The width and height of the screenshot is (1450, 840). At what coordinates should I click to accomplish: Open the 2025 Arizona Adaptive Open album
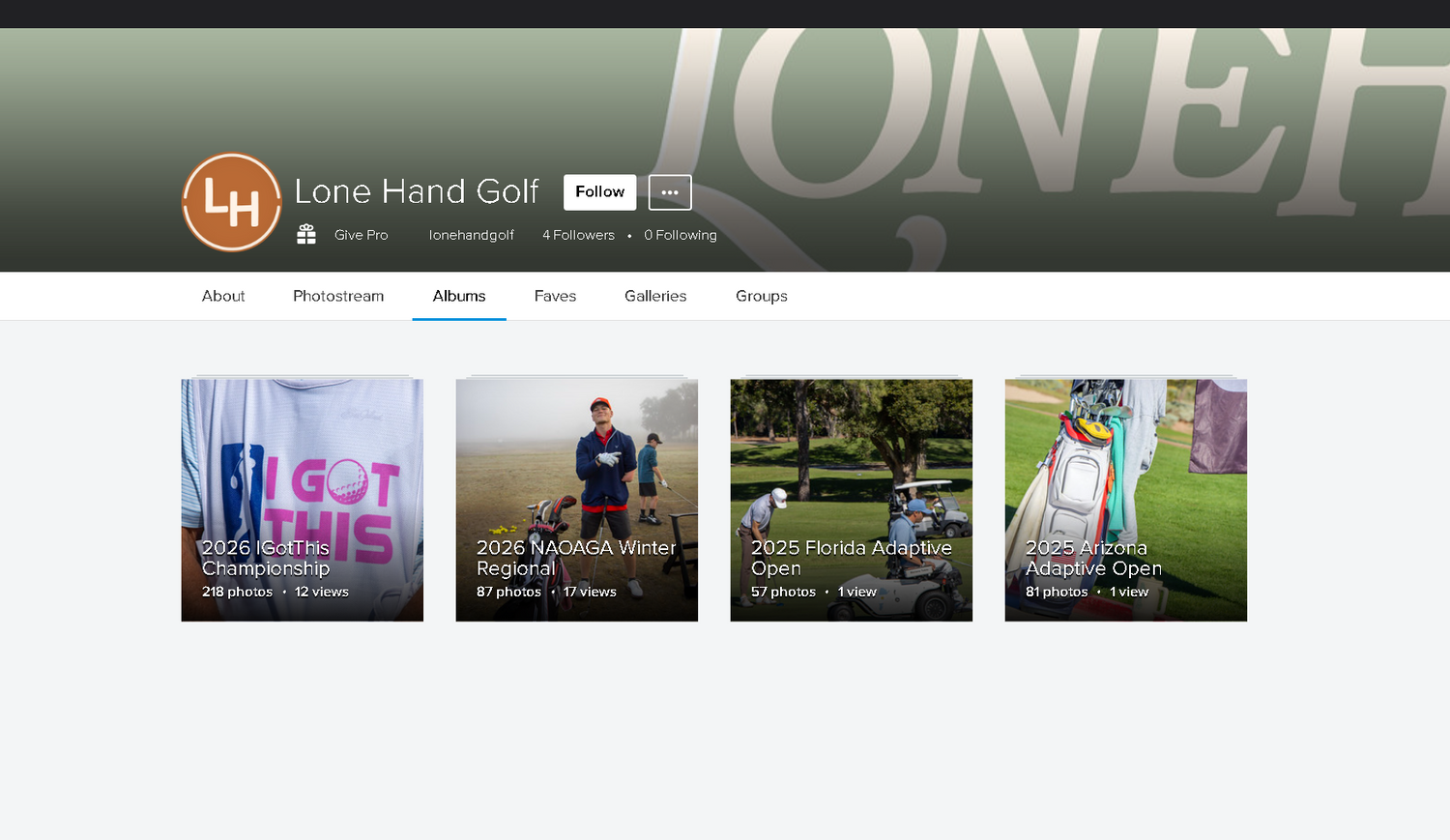click(x=1126, y=500)
